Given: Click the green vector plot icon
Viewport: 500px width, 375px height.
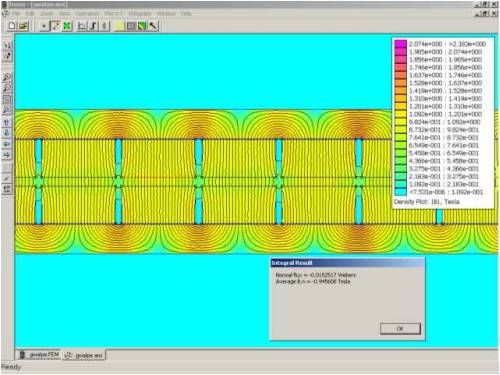Looking at the screenshot, I should click(142, 26).
